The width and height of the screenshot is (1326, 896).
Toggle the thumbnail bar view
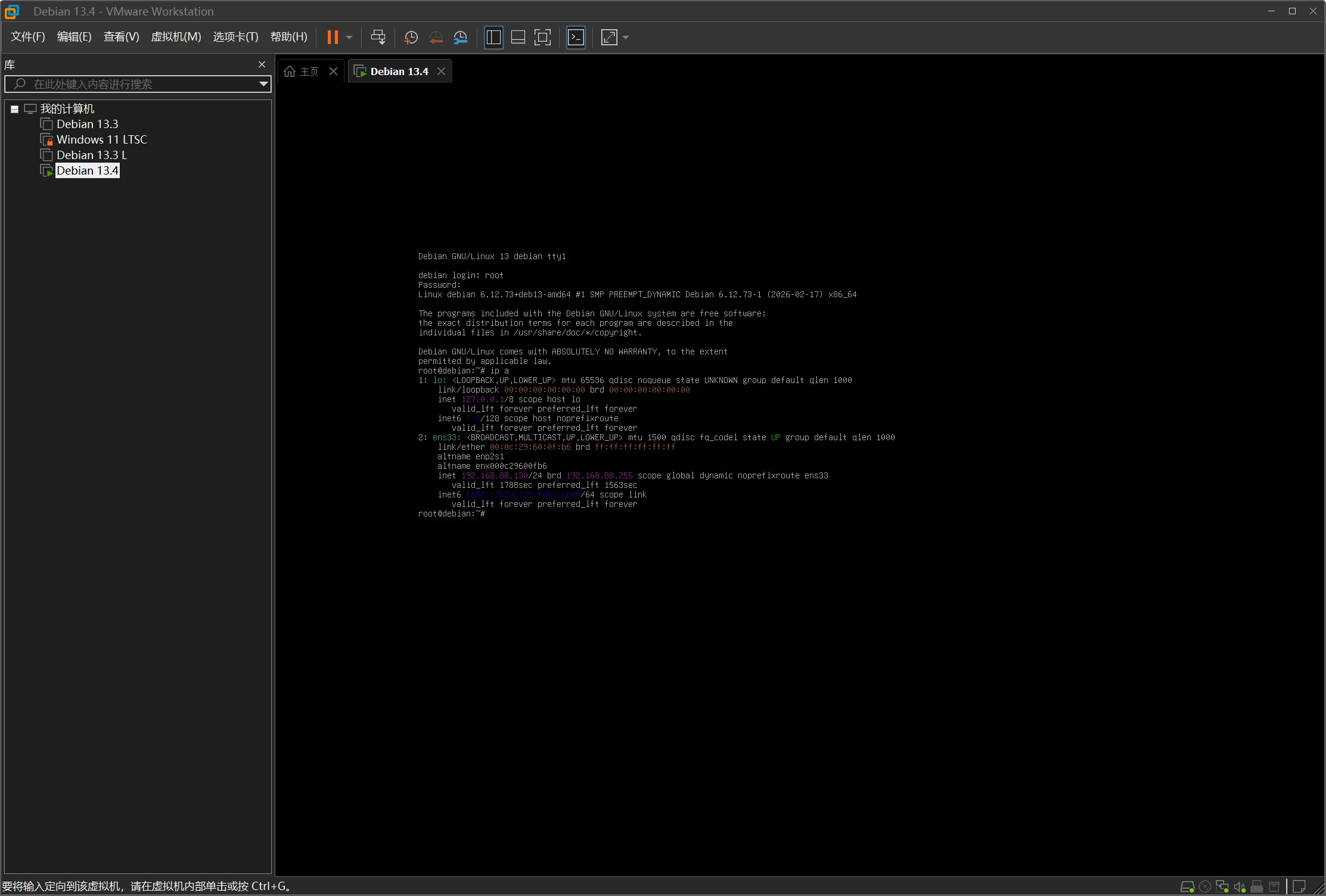tap(518, 38)
